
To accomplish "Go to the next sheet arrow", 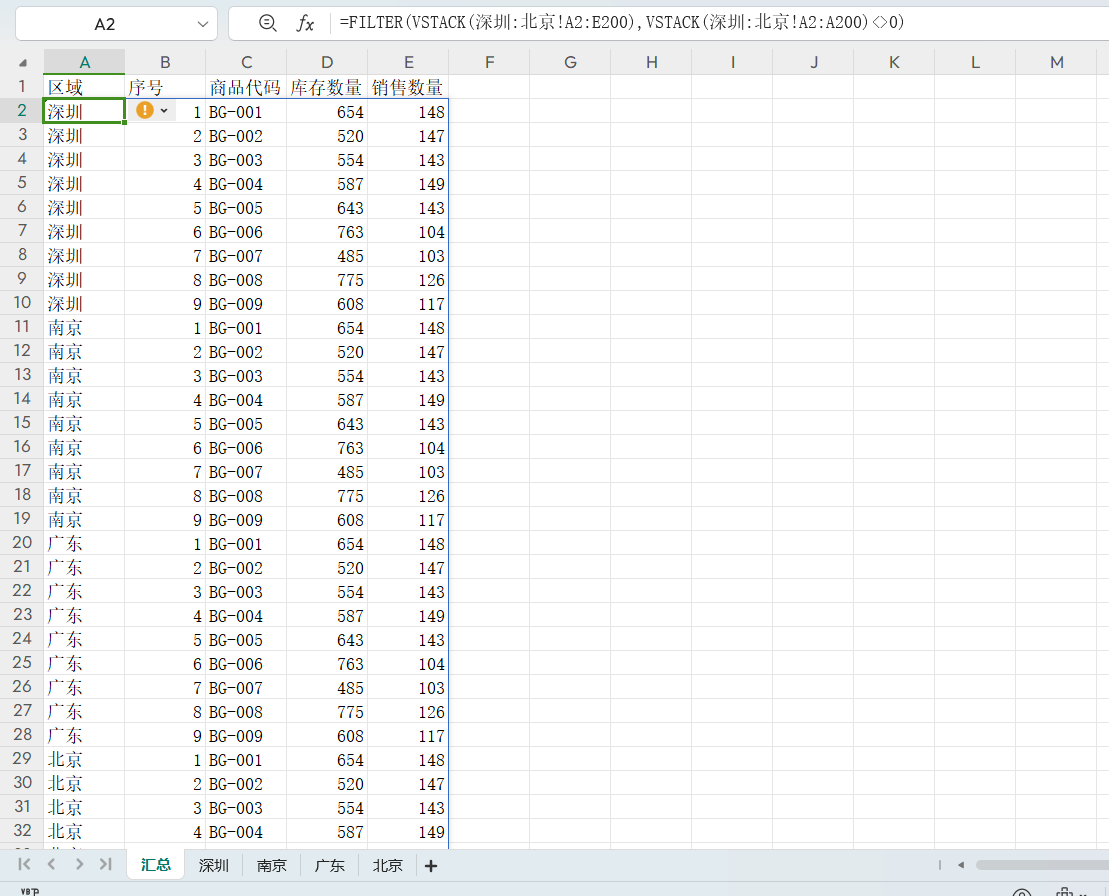I will click(79, 864).
